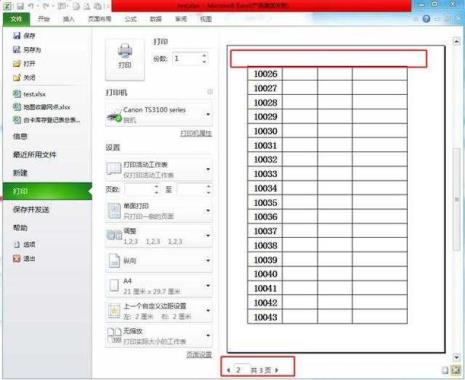
Task: Choose 保存 (Save) in the backstage sidebar
Action: 24,36
